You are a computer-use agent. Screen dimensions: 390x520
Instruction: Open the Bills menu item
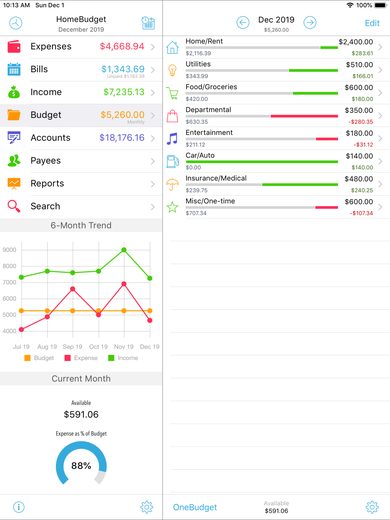81,70
